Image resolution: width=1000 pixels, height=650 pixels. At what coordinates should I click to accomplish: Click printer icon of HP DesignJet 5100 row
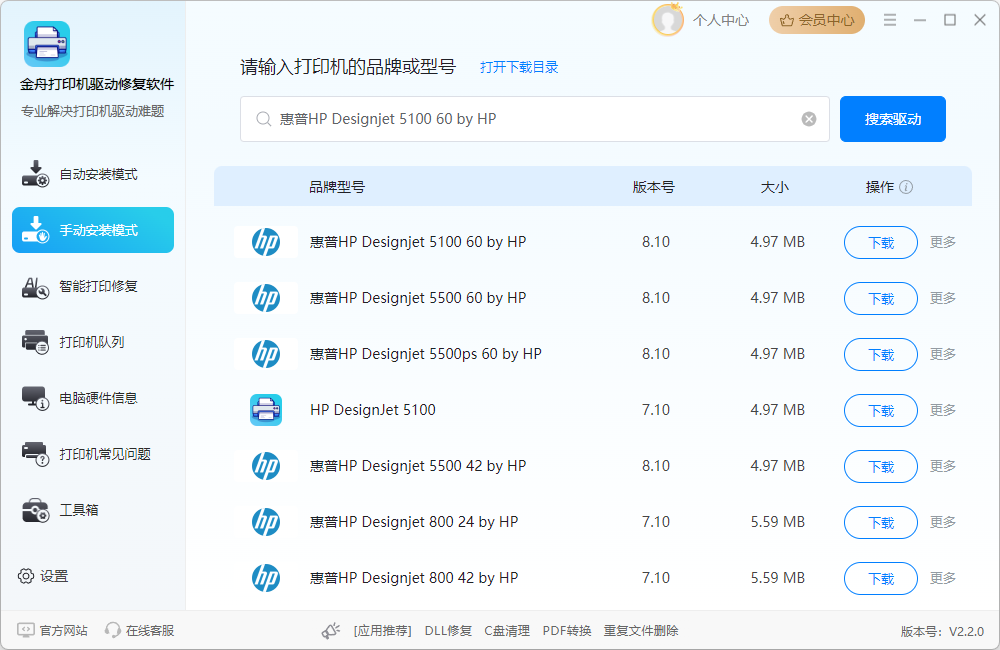[x=266, y=410]
